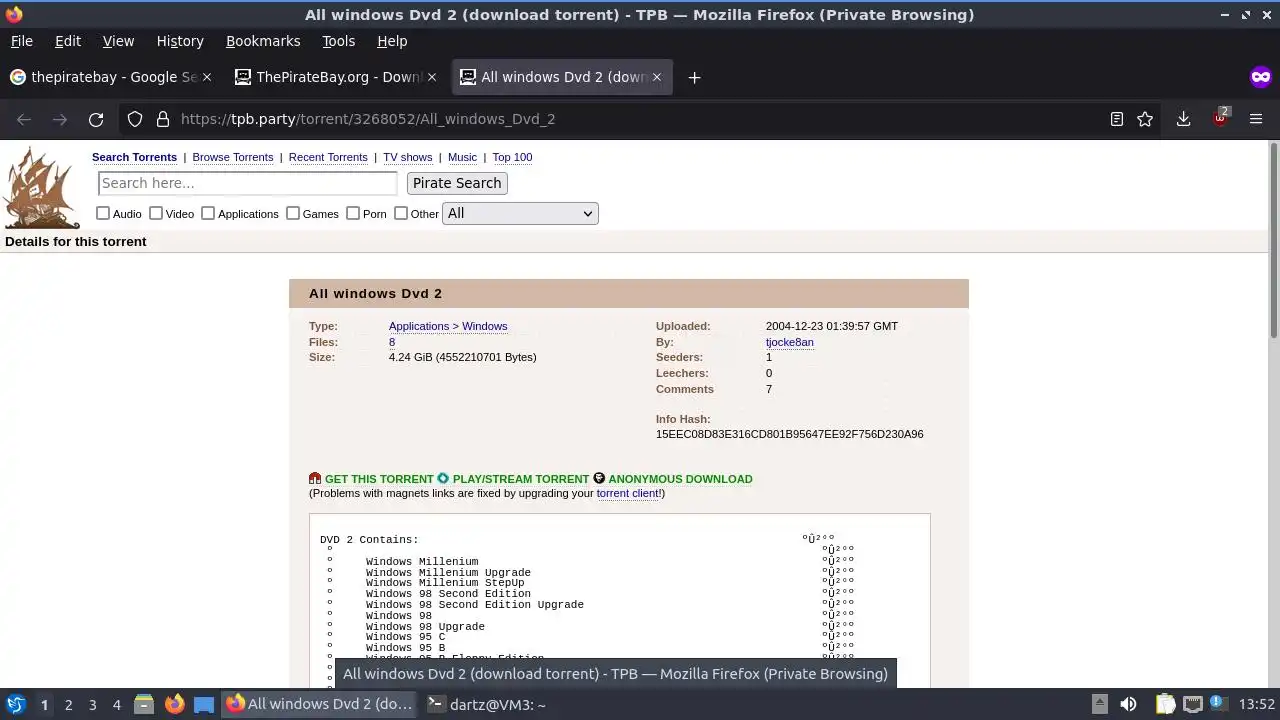The image size is (1280, 720).
Task: Click ANONYMOUS DOWNLOAD link
Action: click(x=680, y=479)
